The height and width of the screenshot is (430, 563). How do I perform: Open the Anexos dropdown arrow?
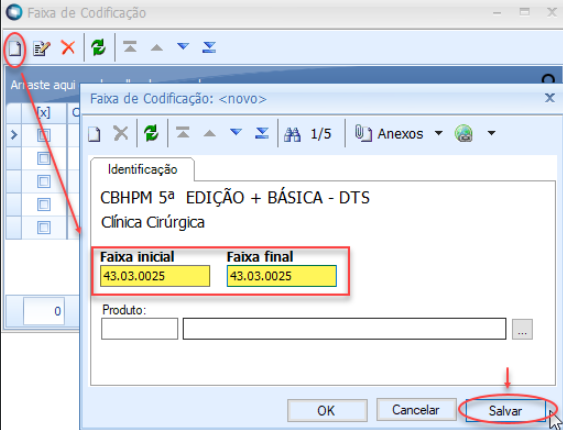point(438,133)
